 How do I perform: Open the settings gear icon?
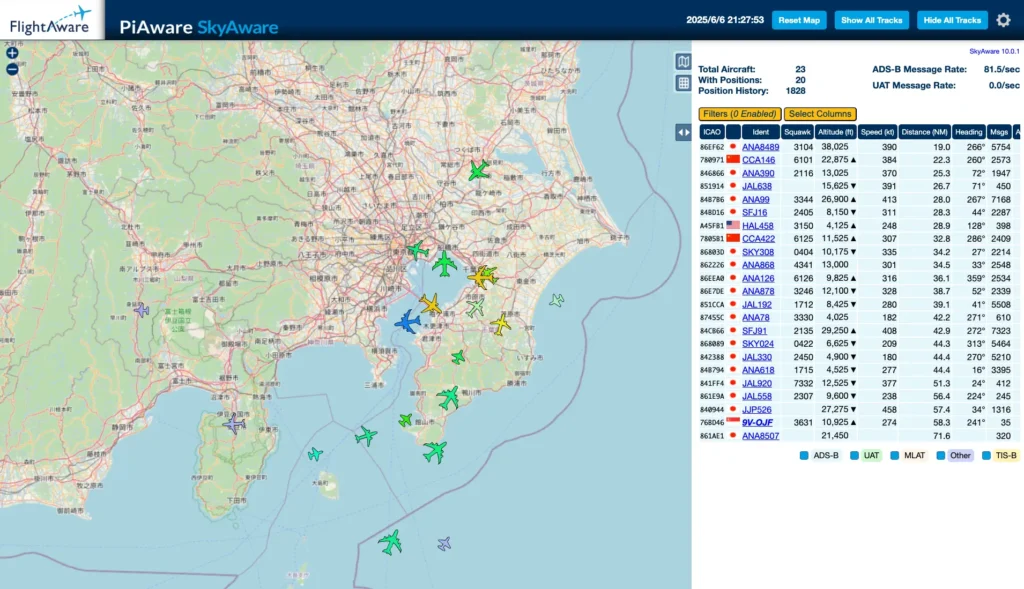(x=1003, y=20)
